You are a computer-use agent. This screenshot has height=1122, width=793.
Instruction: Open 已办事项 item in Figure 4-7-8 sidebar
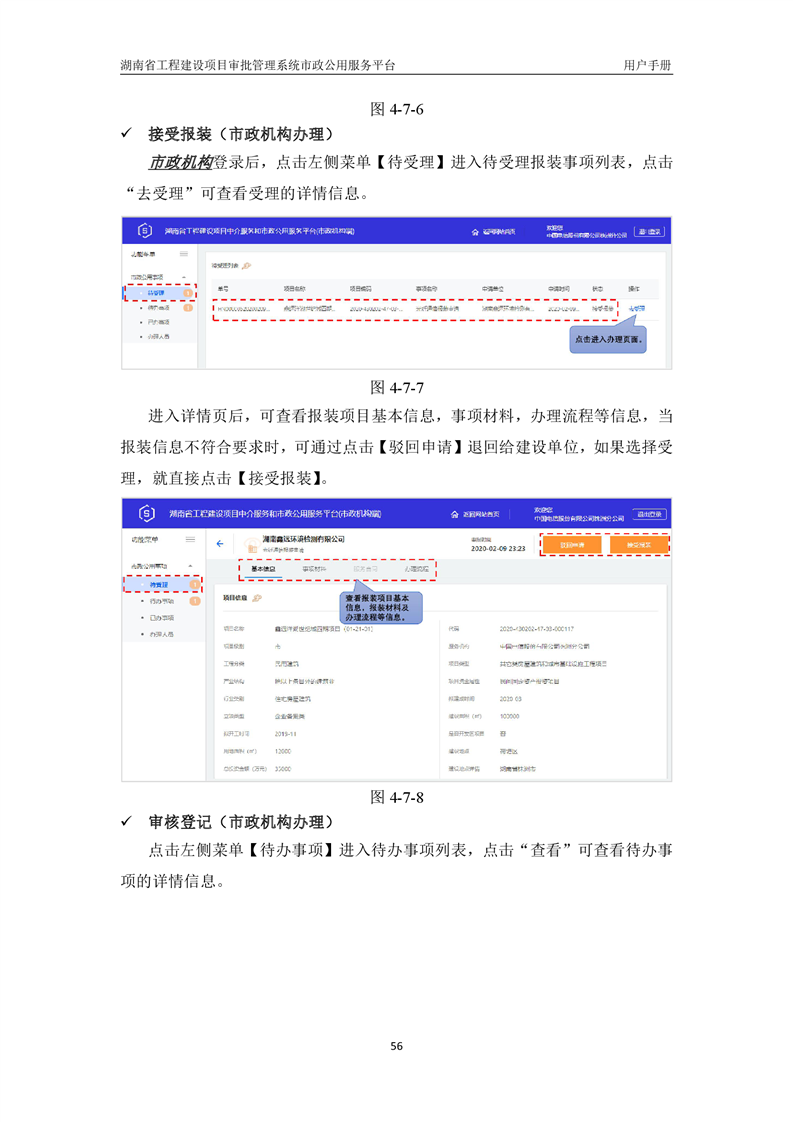coord(162,618)
